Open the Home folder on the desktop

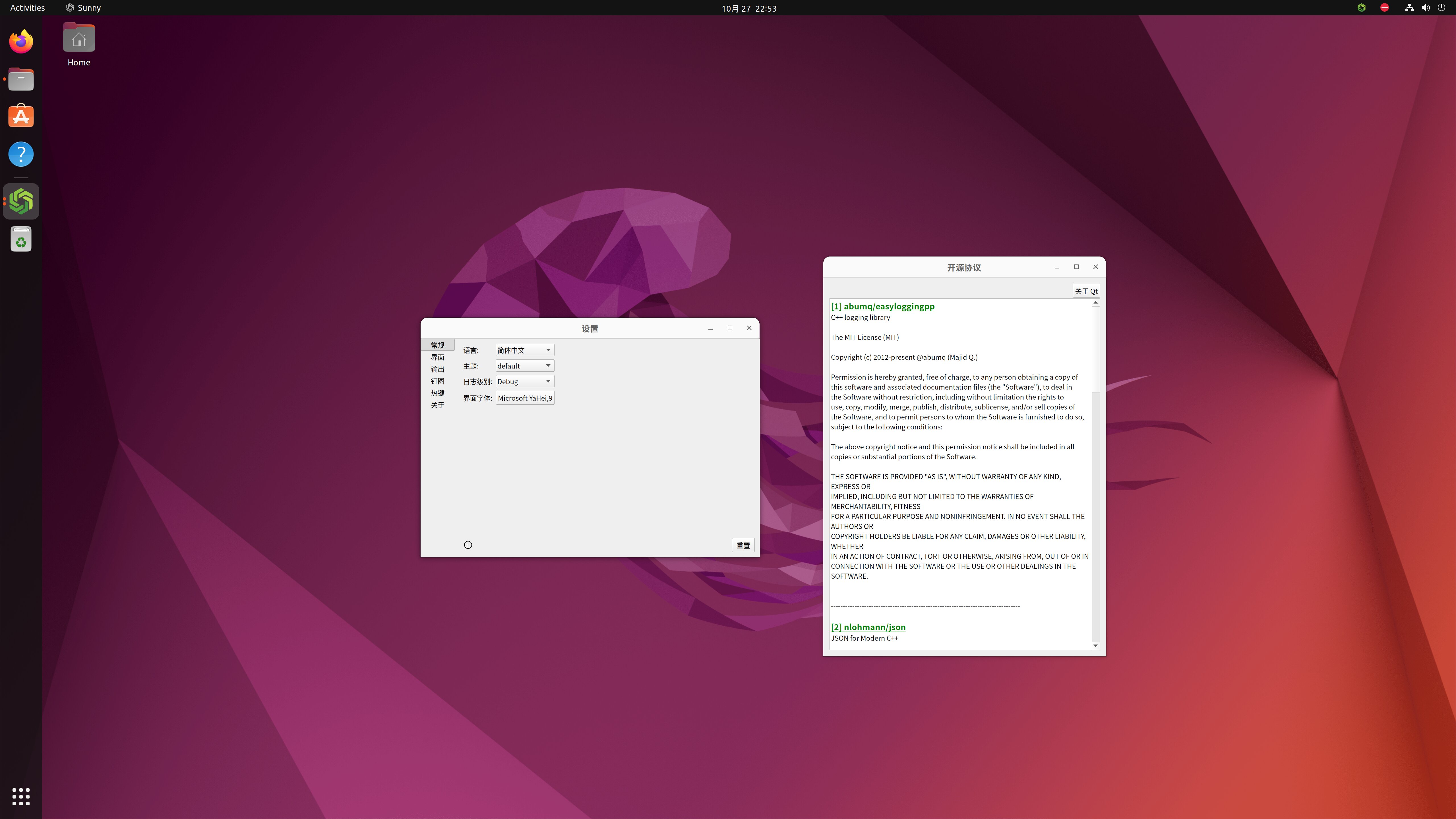pos(78,45)
